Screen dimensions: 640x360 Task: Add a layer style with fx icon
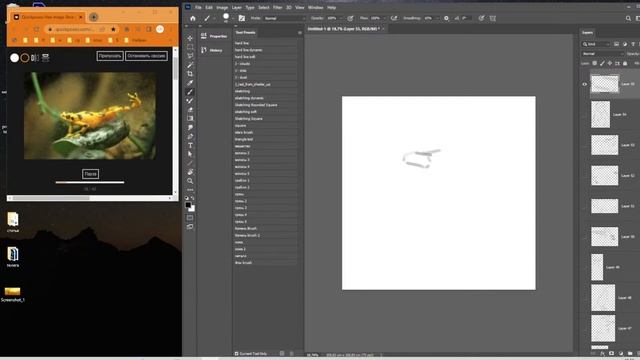tap(602, 353)
